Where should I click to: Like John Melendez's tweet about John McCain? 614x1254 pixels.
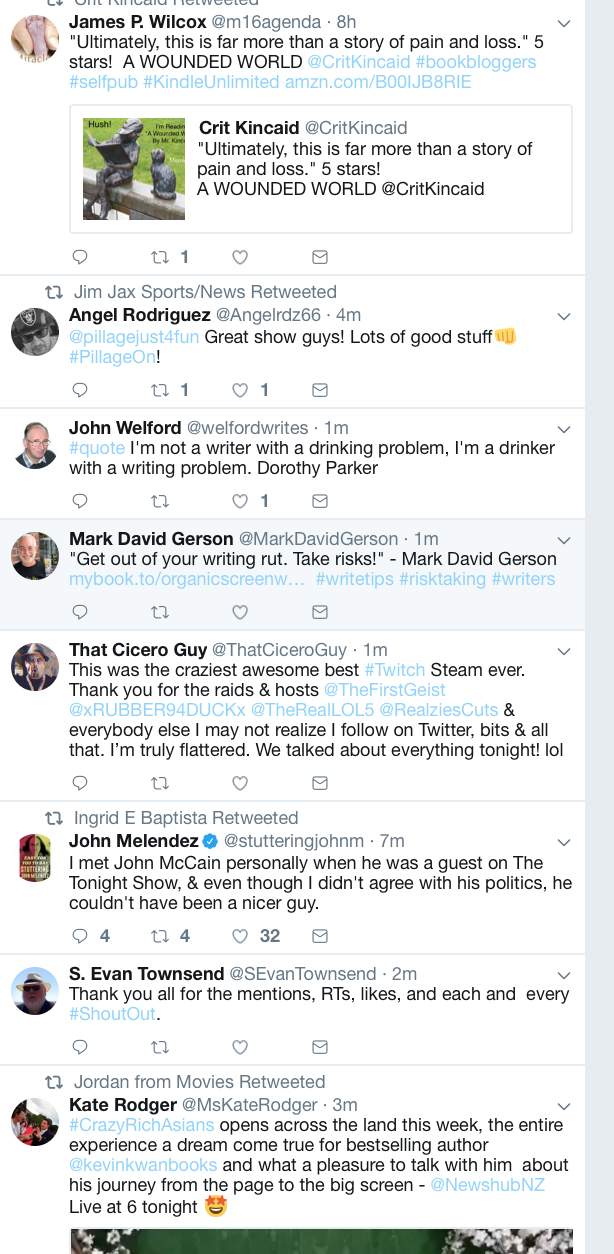(x=240, y=937)
